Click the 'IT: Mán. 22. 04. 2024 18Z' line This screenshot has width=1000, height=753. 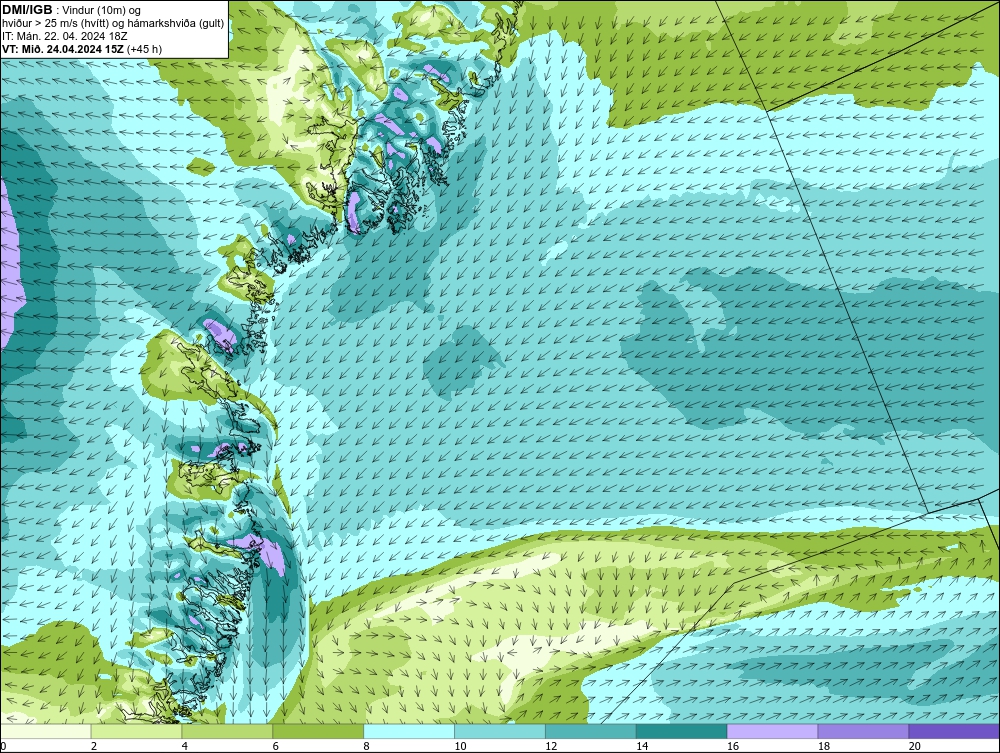click(64, 36)
